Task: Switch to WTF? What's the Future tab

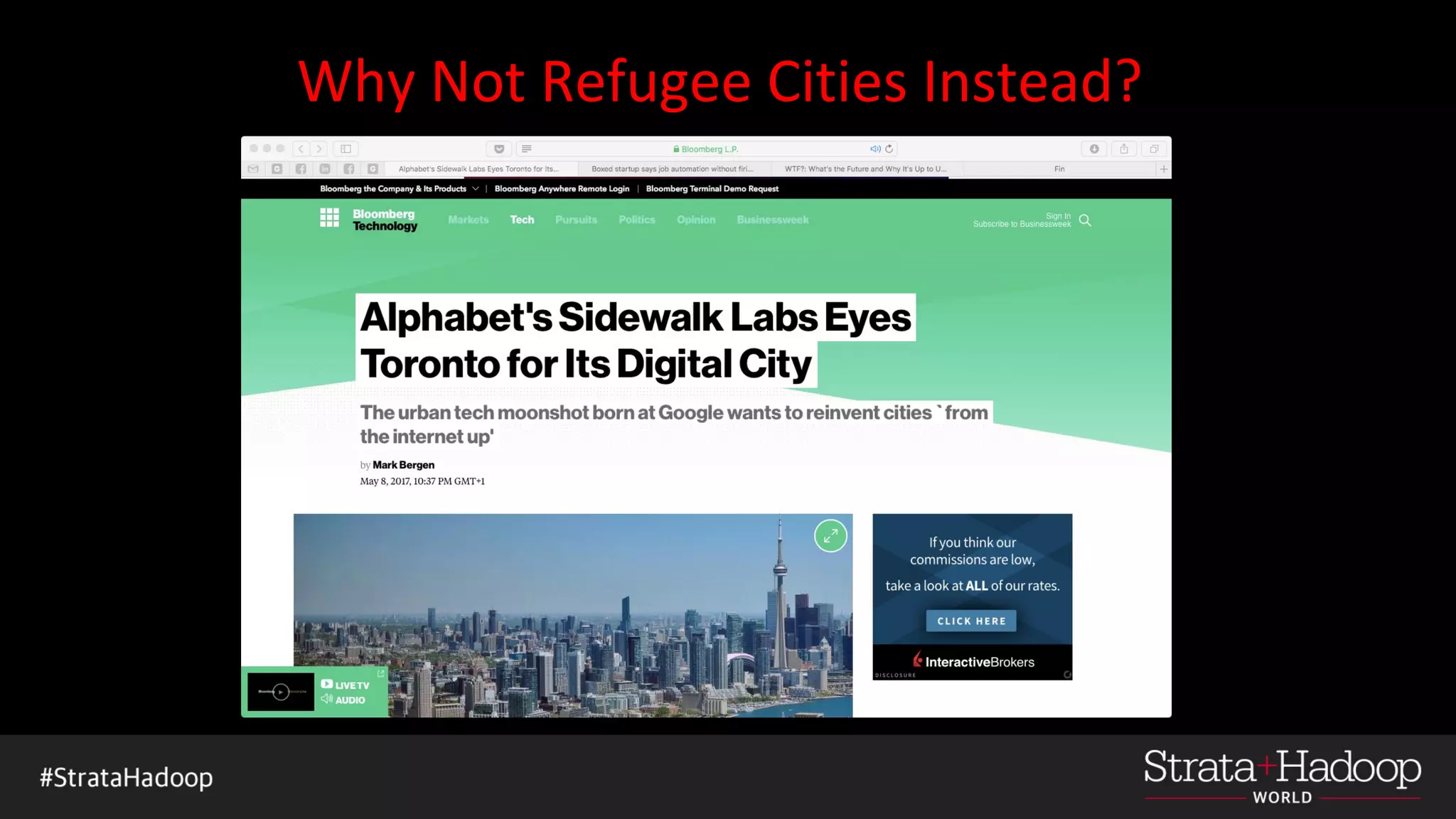Action: pyautogui.click(x=865, y=169)
